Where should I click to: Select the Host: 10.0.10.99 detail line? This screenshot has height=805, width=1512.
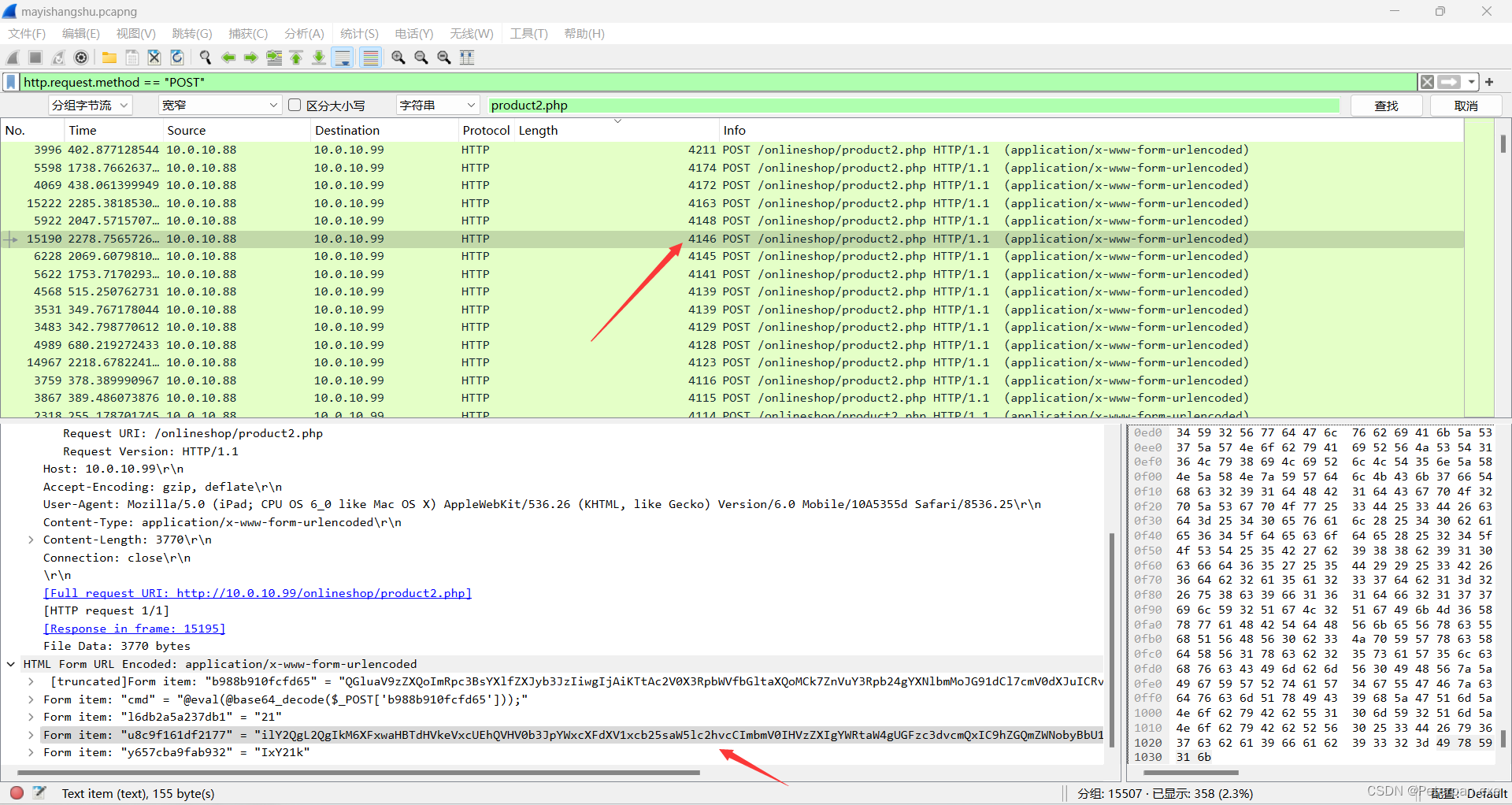tap(113, 469)
